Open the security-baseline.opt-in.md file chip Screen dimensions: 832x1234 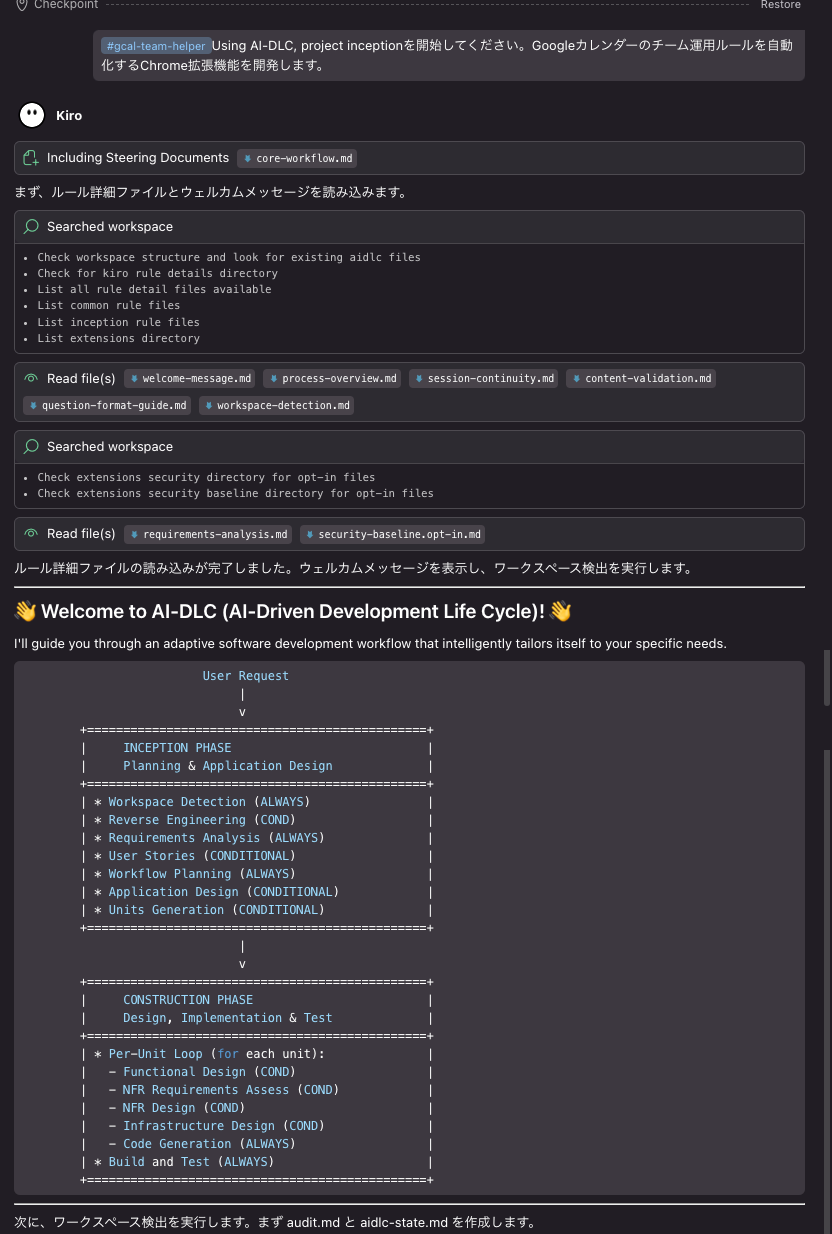393,534
